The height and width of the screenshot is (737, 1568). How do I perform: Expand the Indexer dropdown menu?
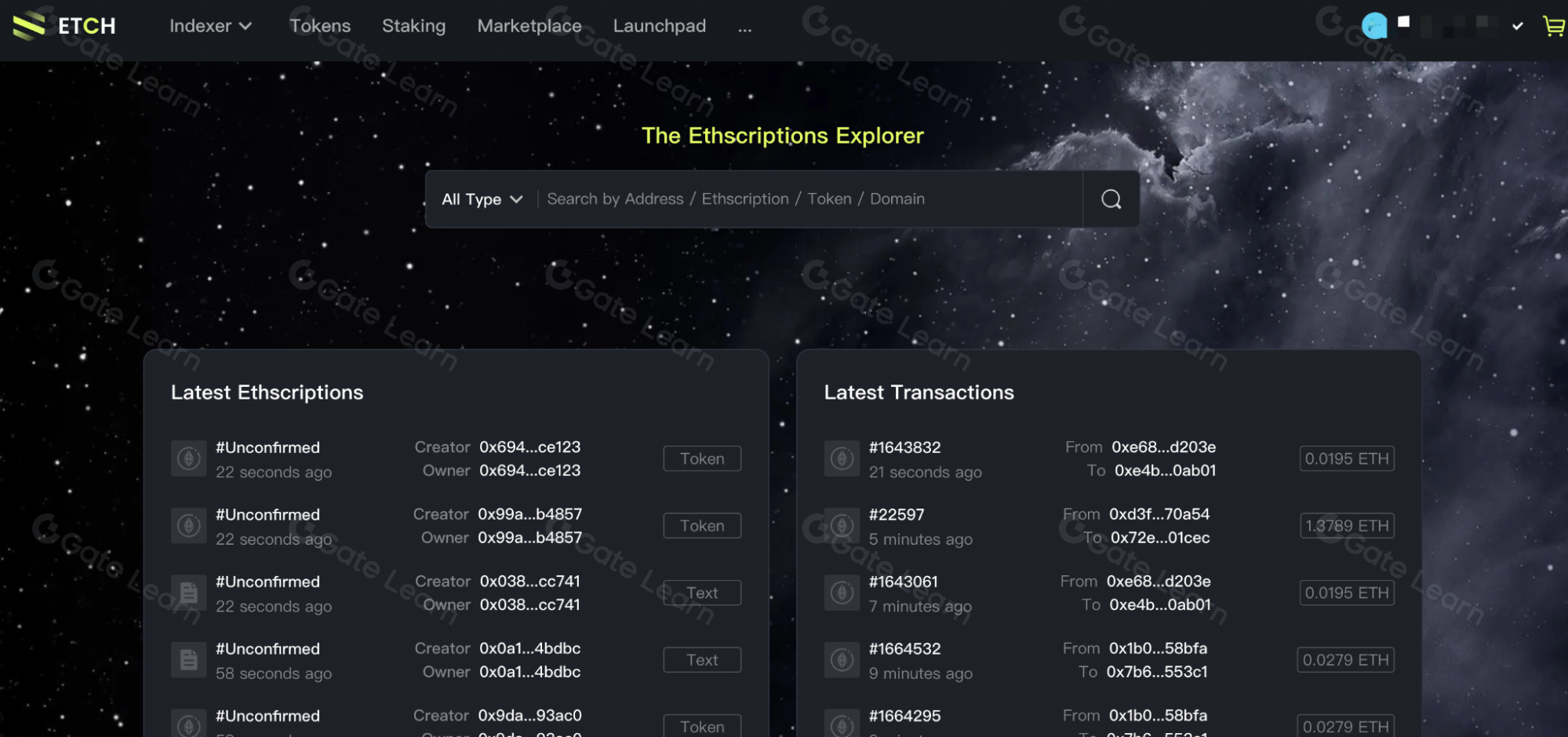click(x=210, y=26)
